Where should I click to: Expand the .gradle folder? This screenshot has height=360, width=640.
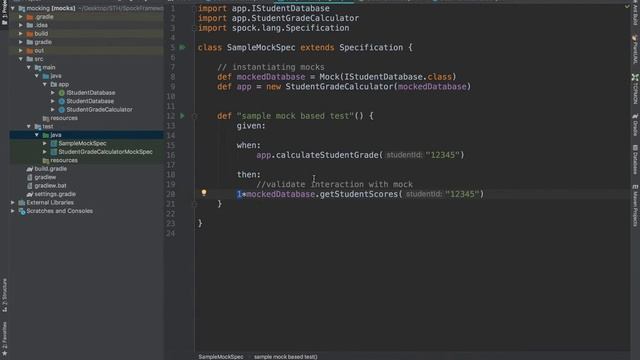21,17
